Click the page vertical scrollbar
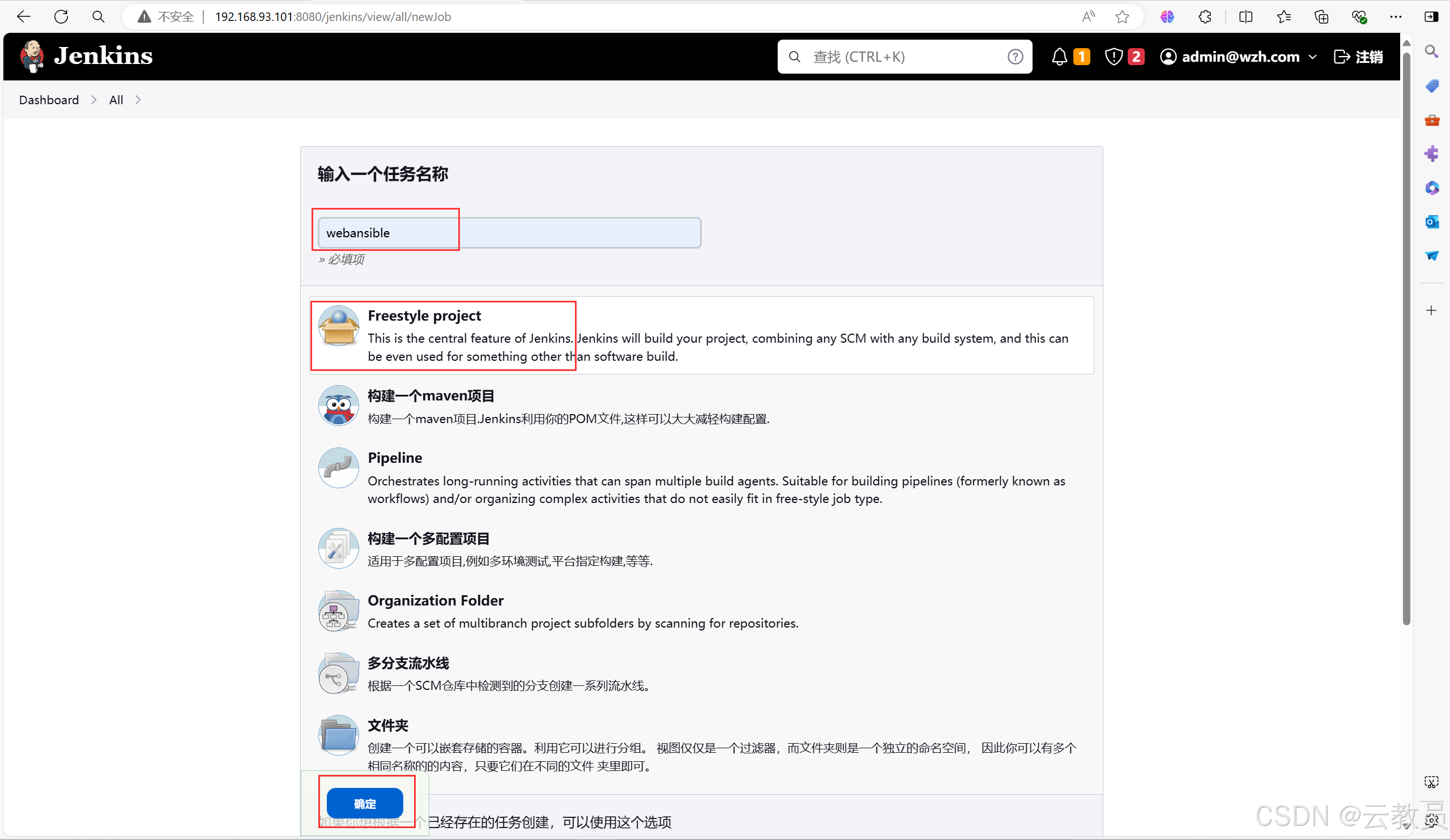The image size is (1450, 840). pyautogui.click(x=1406, y=339)
